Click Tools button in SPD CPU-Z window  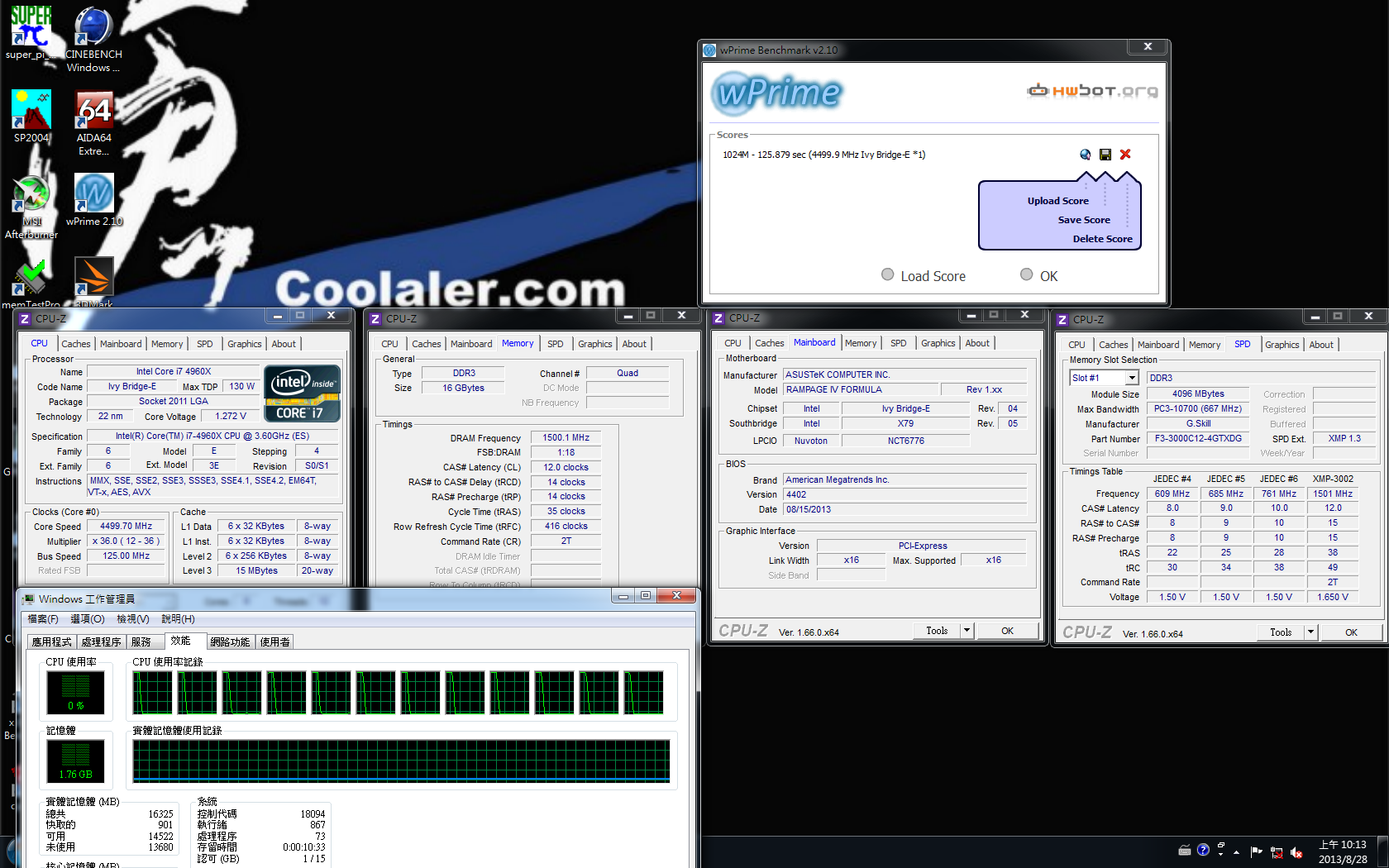coord(1281,632)
